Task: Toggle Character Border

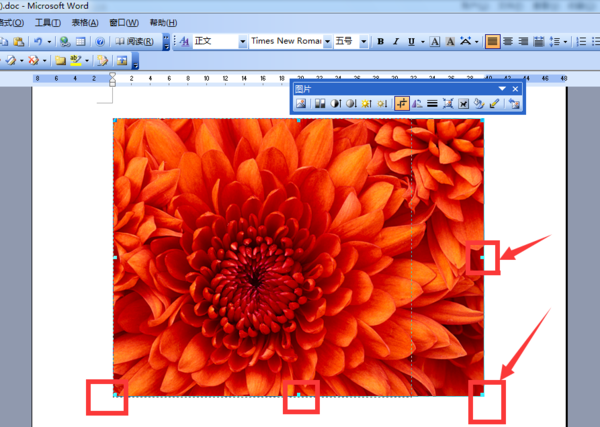Action: pyautogui.click(x=435, y=41)
